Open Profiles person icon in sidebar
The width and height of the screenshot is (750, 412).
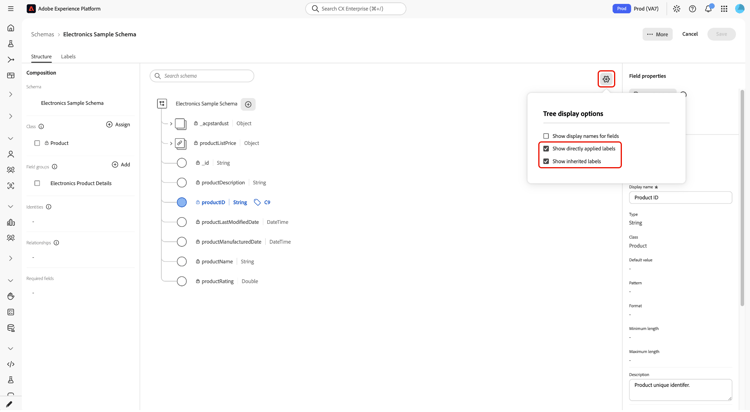point(11,154)
